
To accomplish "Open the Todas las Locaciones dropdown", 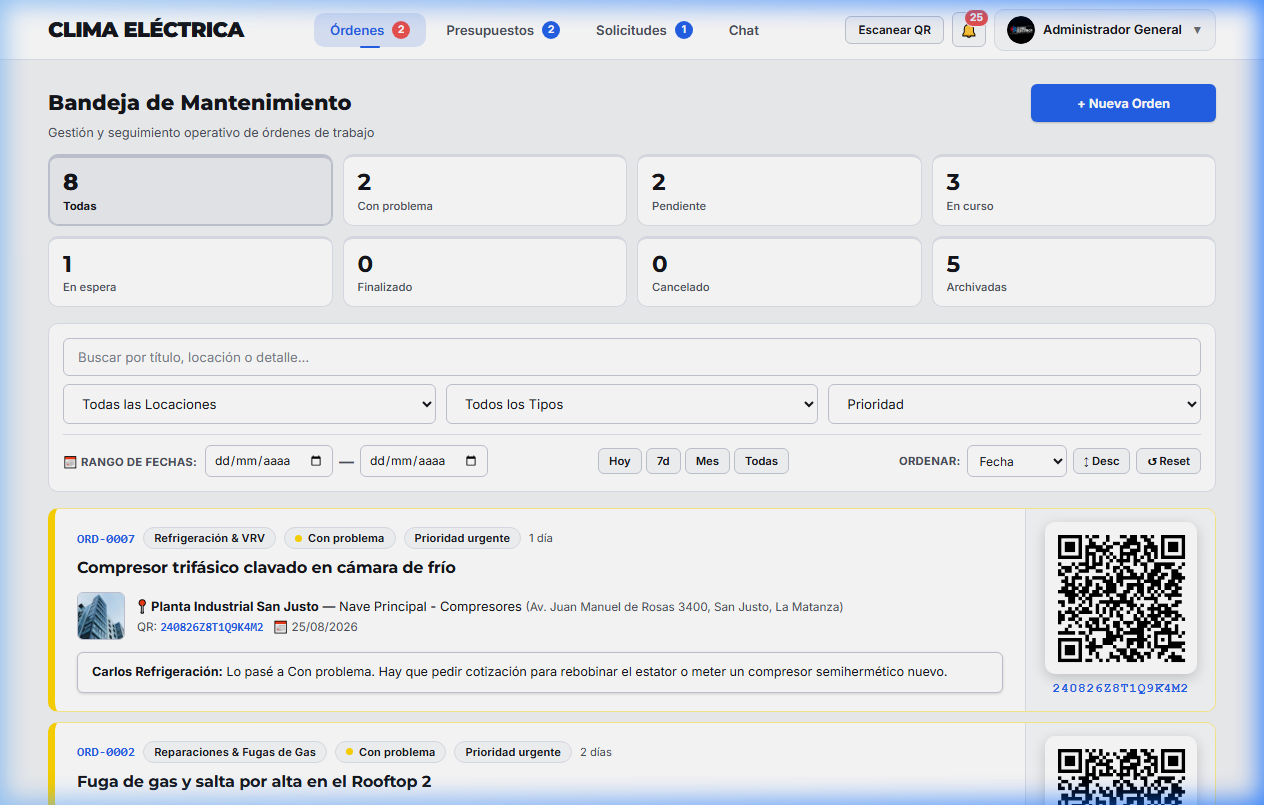I will click(249, 404).
